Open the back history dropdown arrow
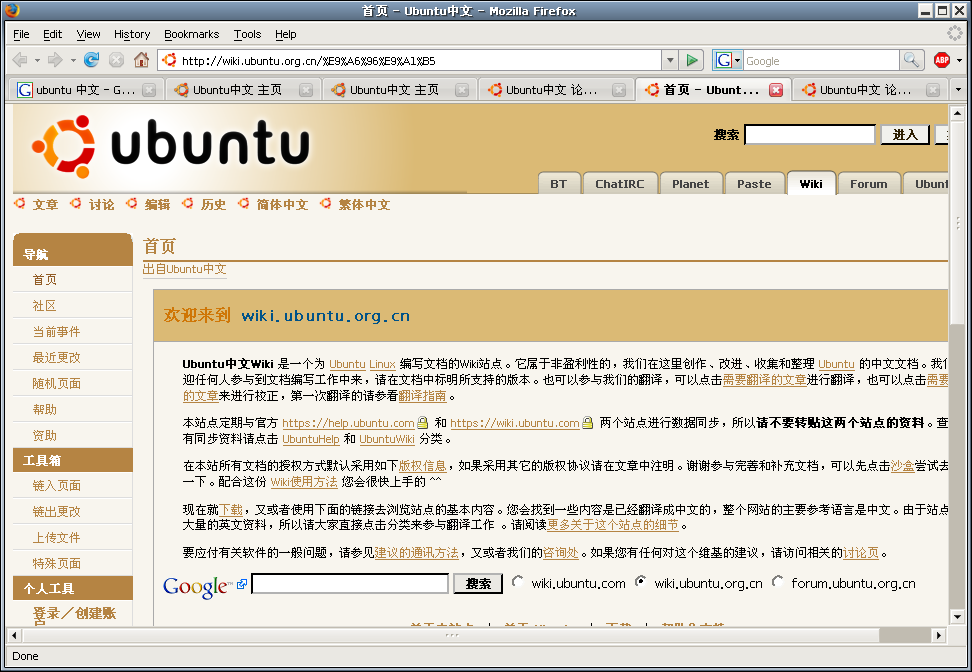 click(37, 60)
